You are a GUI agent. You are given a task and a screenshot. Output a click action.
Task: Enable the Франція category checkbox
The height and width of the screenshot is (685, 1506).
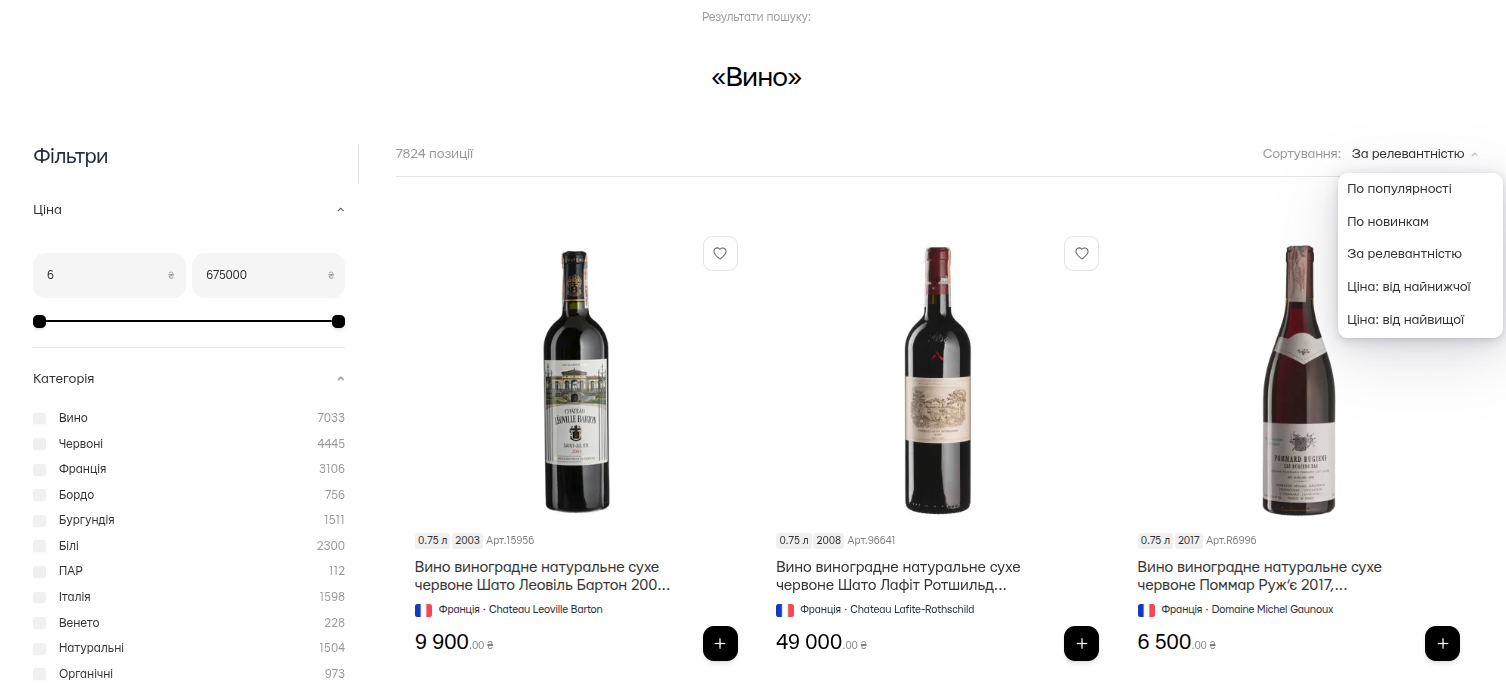[x=40, y=470]
